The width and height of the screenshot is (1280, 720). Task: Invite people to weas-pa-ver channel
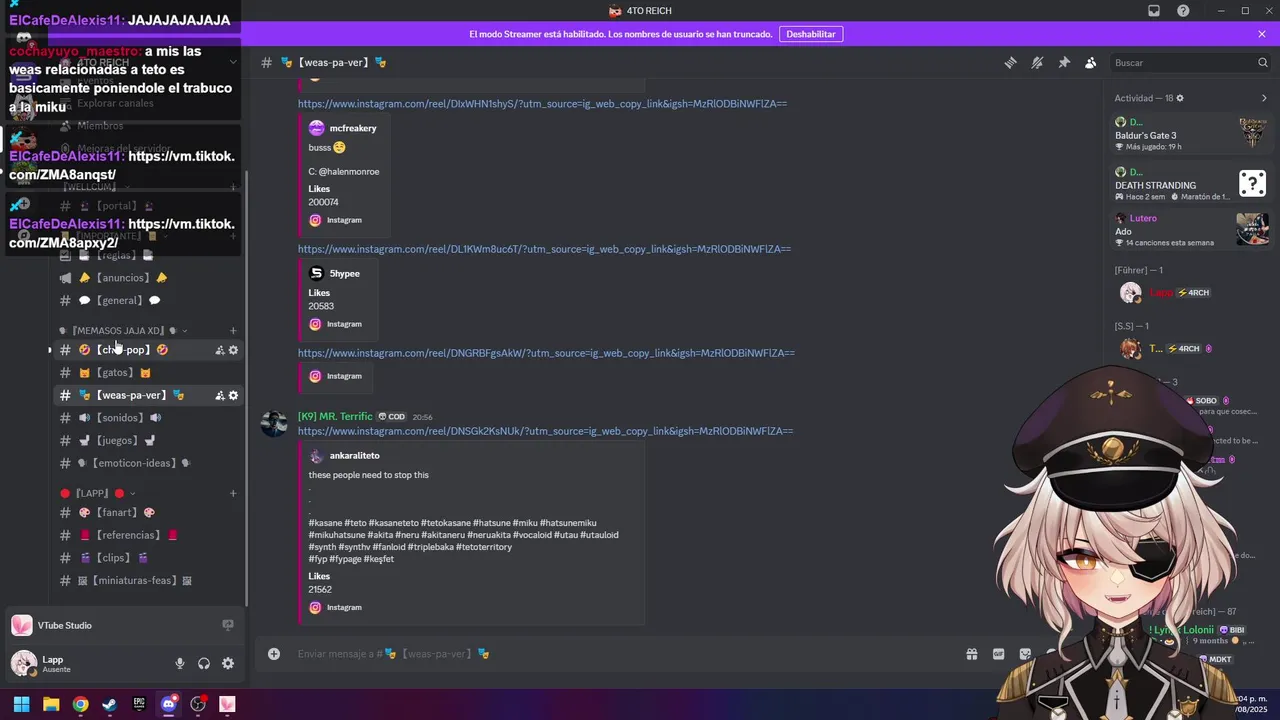(219, 395)
